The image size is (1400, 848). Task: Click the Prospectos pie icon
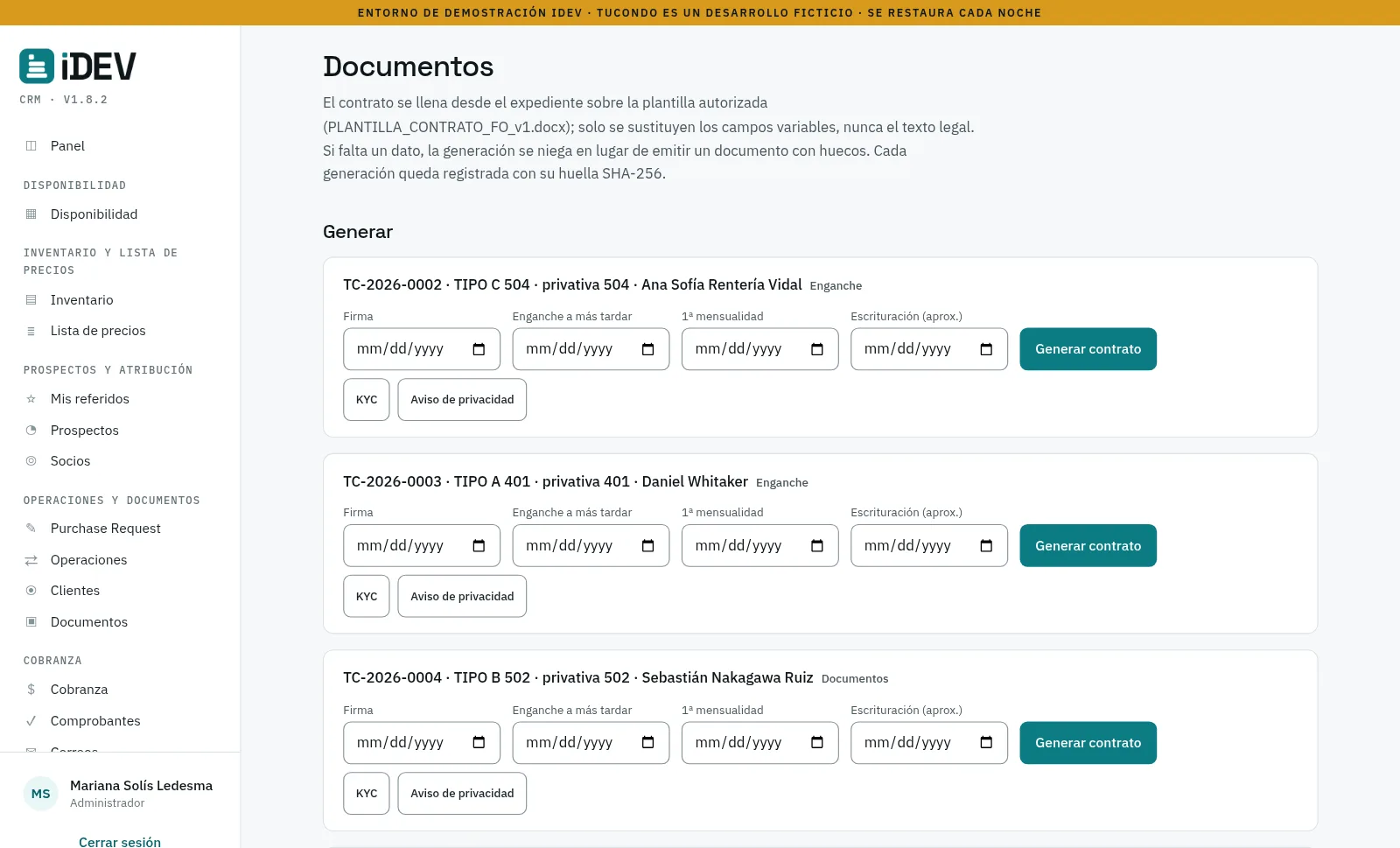(x=31, y=431)
